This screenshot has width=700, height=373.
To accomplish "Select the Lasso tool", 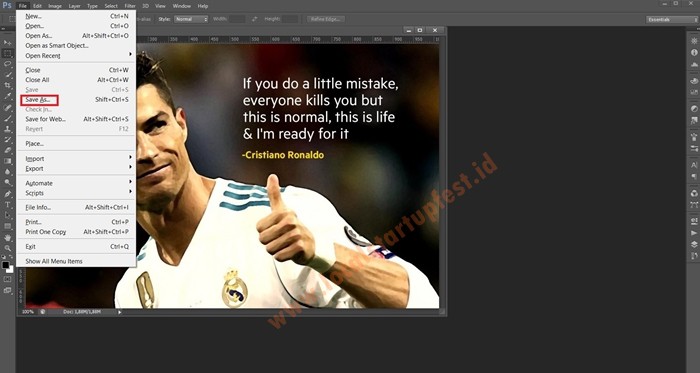I will [x=7, y=64].
